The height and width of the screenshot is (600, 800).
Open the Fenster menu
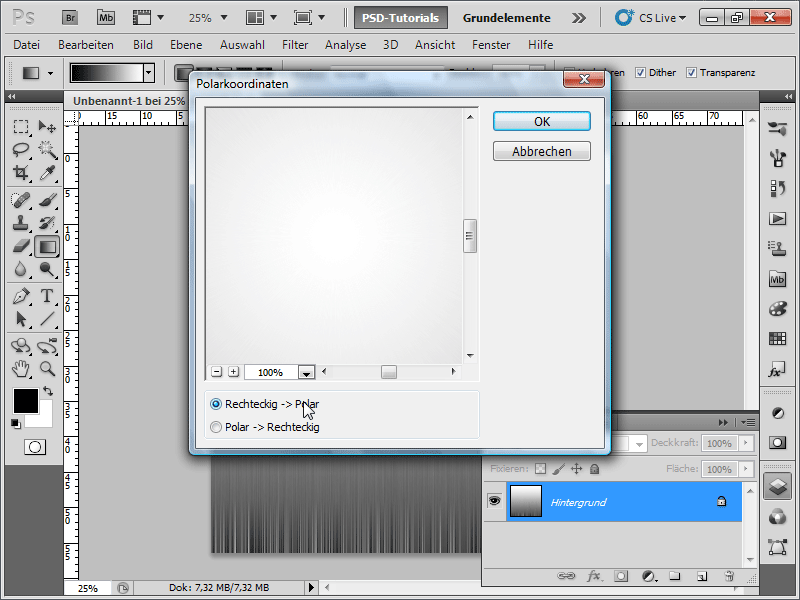click(491, 45)
